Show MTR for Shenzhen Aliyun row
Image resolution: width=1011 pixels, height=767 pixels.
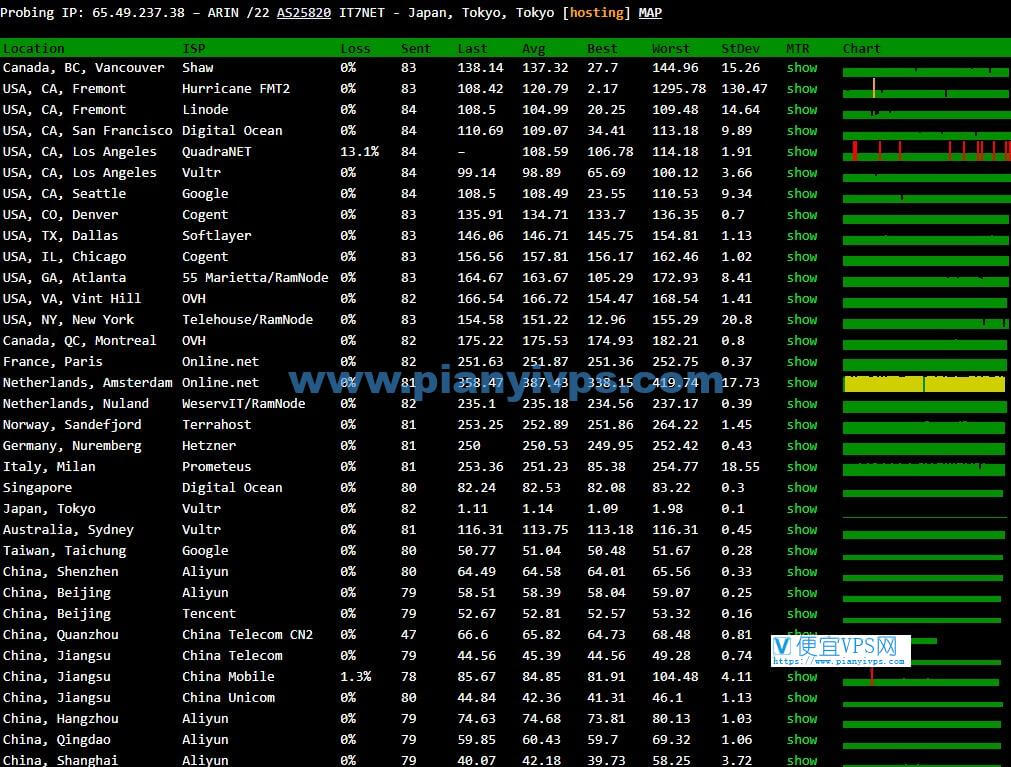801,572
